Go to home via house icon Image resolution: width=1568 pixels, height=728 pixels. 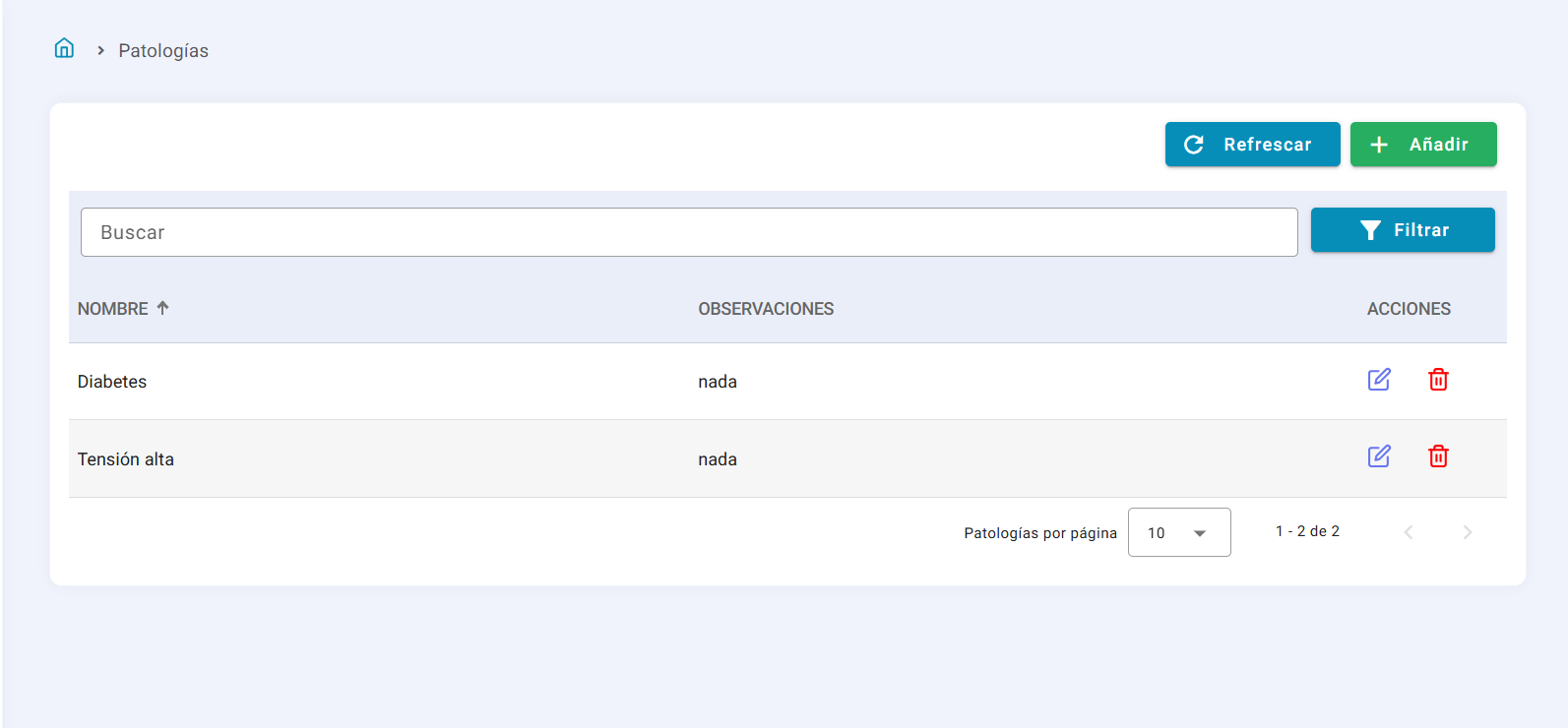click(x=64, y=48)
